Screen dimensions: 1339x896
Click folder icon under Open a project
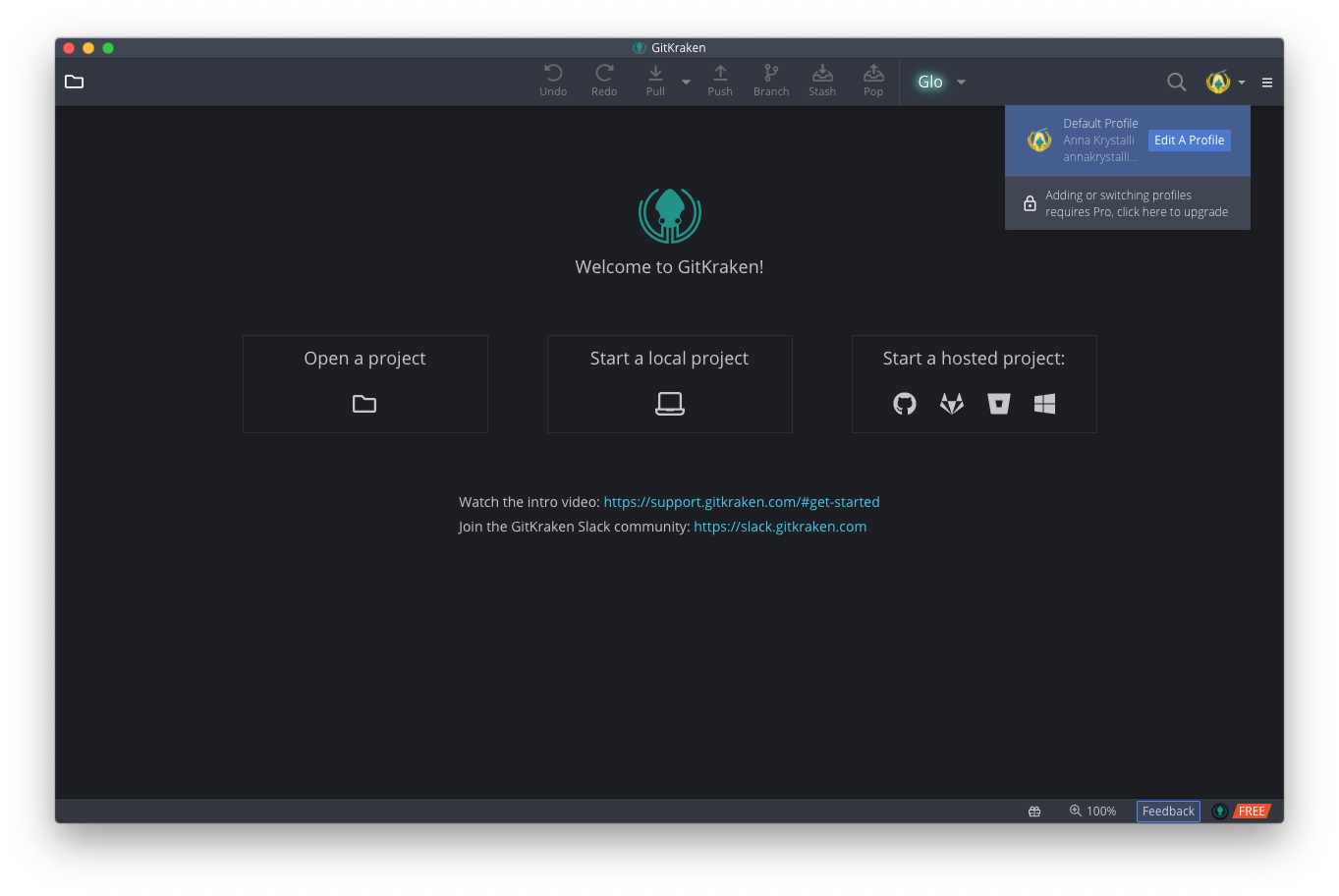click(364, 404)
